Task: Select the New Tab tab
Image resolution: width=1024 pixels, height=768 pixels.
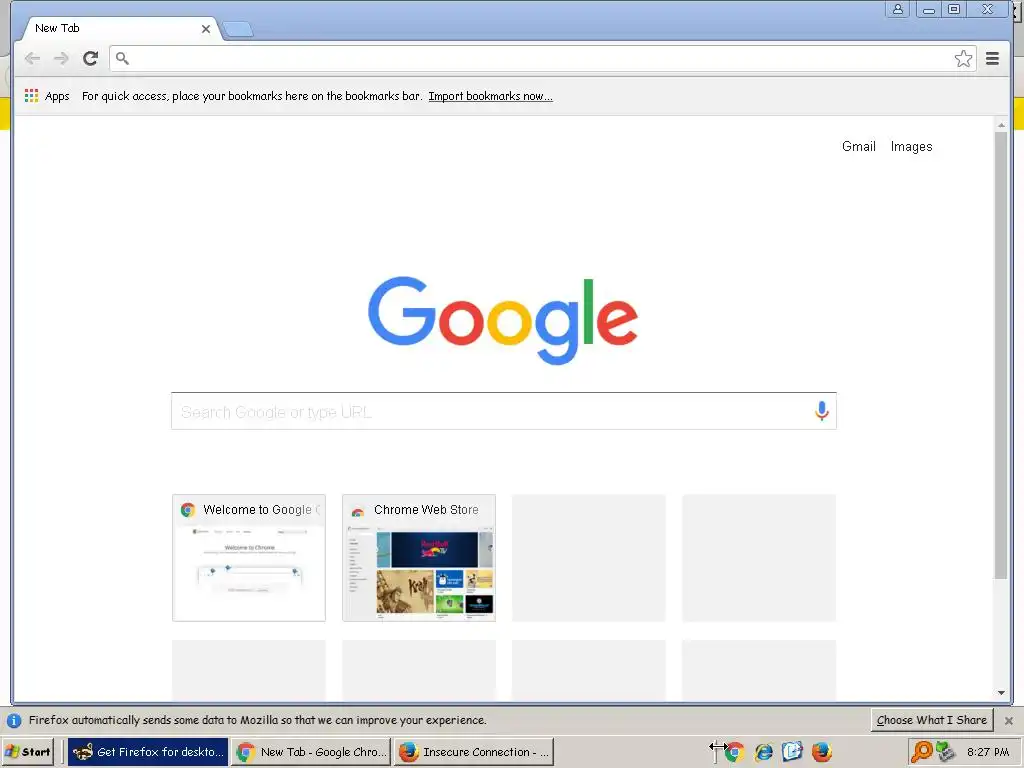Action: (118, 29)
